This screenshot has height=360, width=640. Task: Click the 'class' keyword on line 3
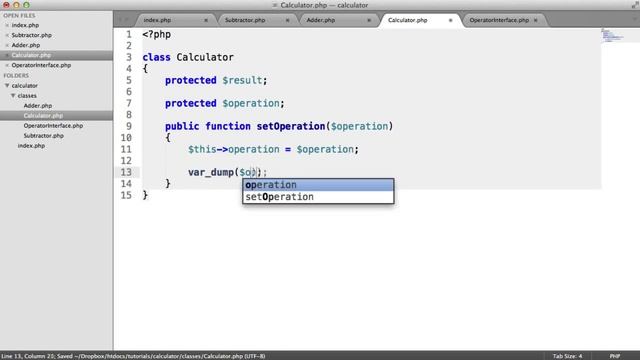click(156, 57)
